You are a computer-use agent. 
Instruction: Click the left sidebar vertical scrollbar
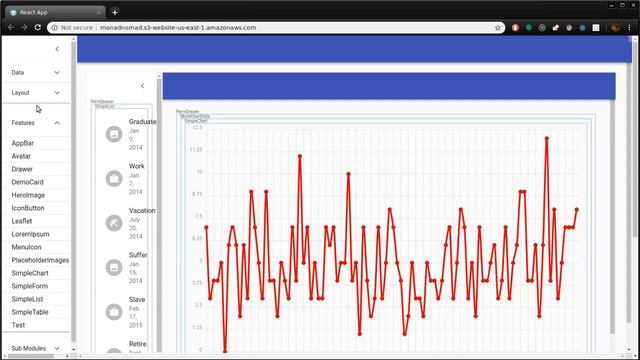coord(73,191)
